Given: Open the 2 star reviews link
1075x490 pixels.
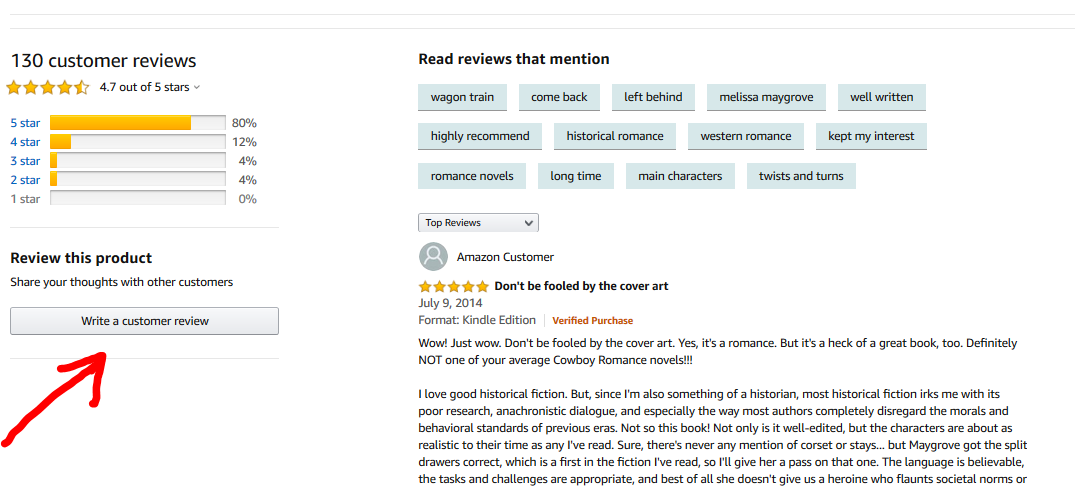Looking at the screenshot, I should point(25,180).
